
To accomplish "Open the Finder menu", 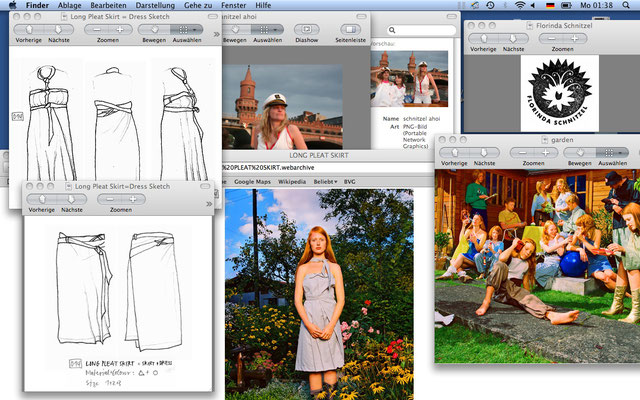I will (x=37, y=5).
